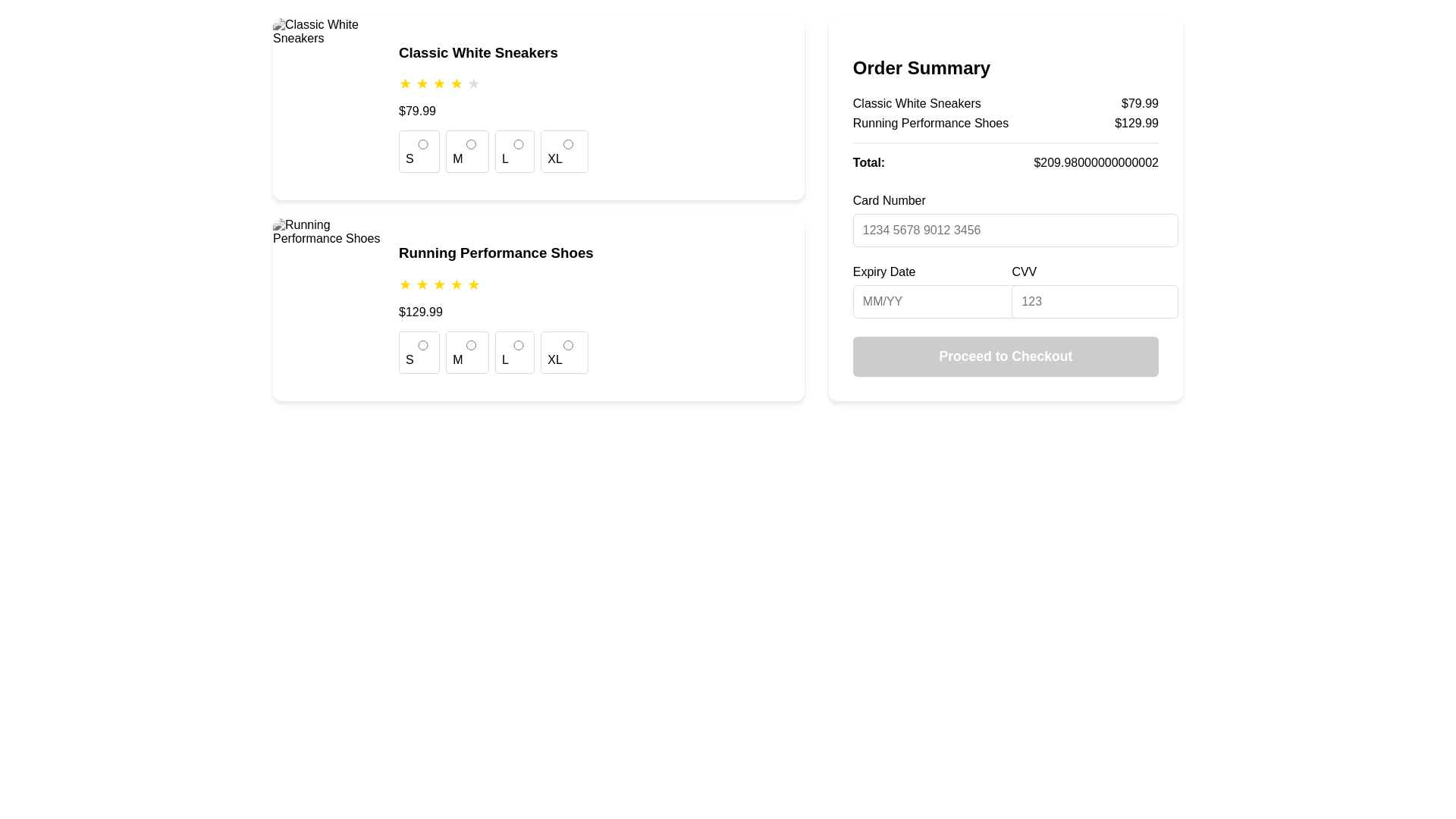The image size is (1456, 819).
Task: Select size L for Running Performance Shoes
Action: (519, 345)
